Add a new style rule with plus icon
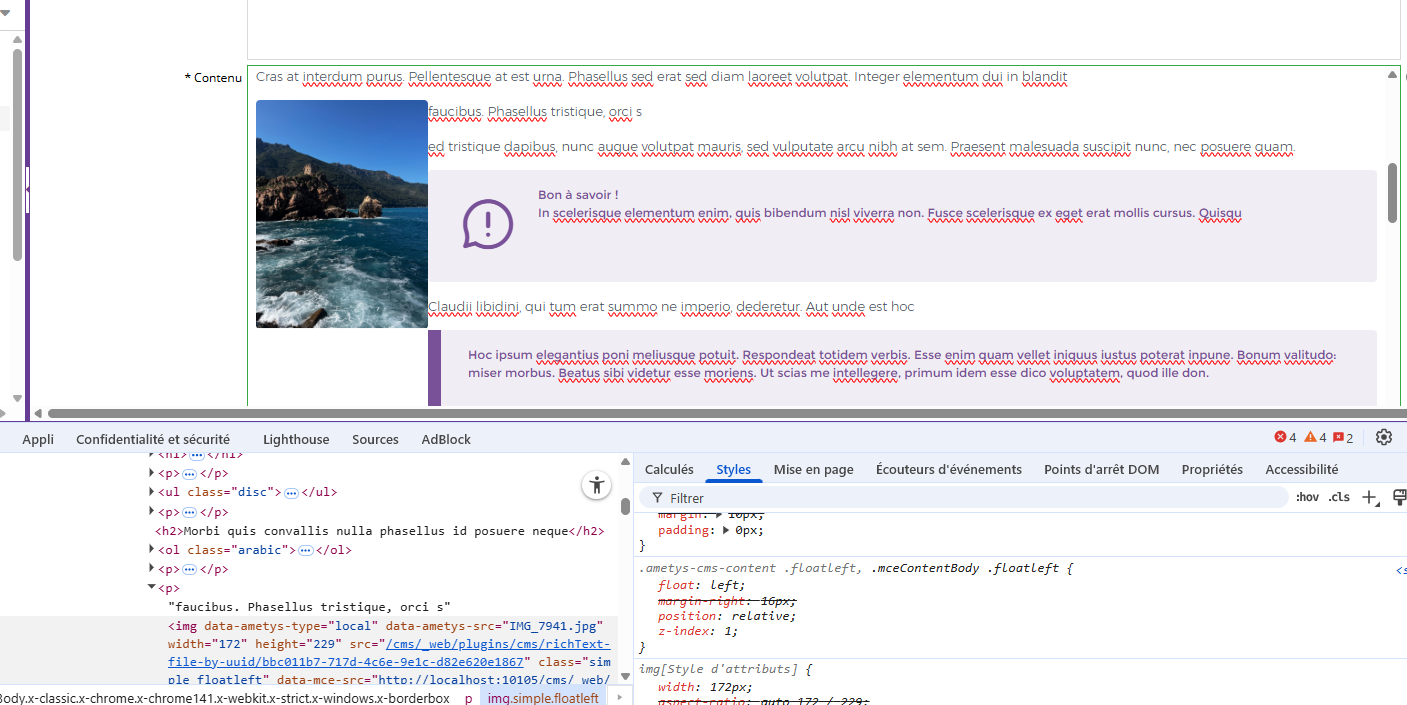This screenshot has height=705, width=1407. coord(1369,497)
